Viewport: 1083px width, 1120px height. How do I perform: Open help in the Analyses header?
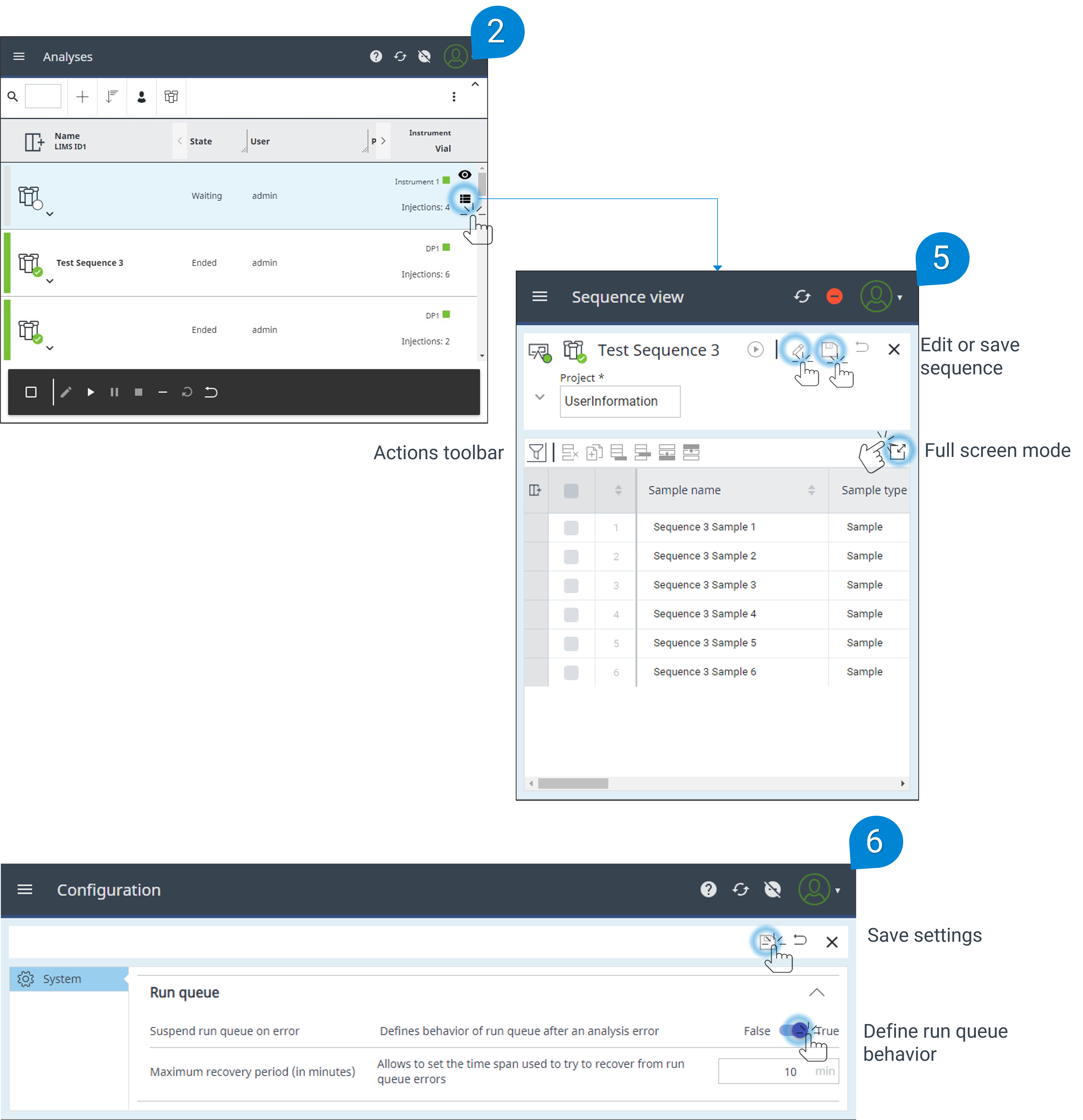click(x=376, y=56)
